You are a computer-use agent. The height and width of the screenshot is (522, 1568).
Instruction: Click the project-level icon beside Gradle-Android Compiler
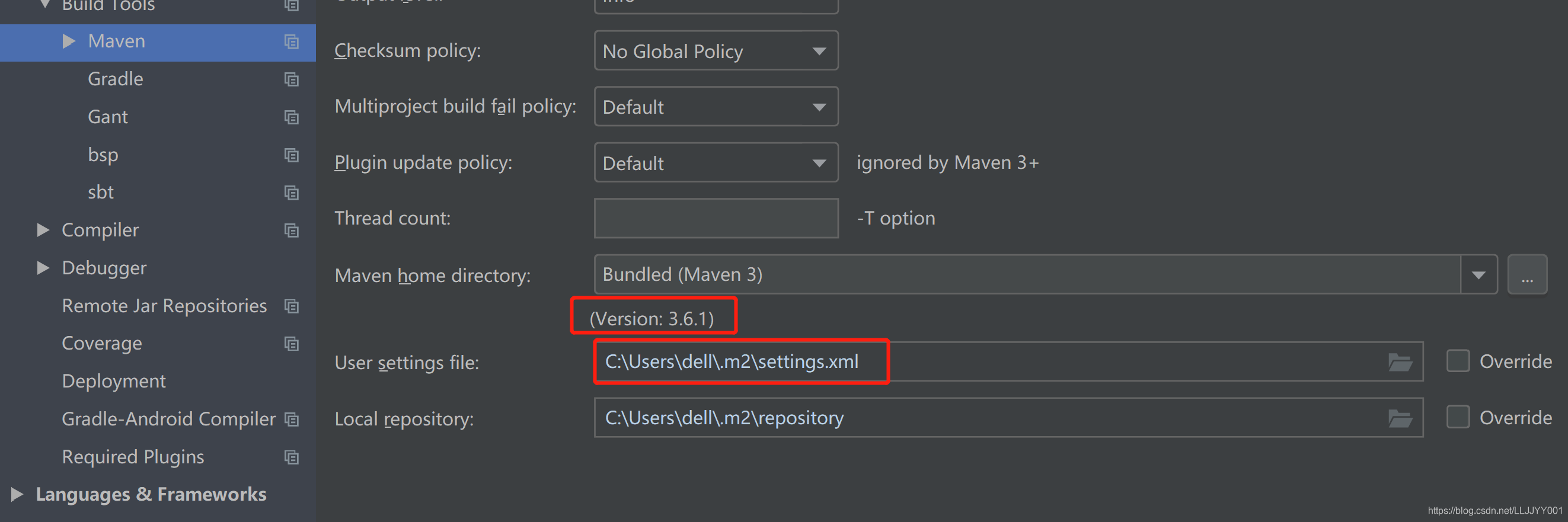point(292,419)
